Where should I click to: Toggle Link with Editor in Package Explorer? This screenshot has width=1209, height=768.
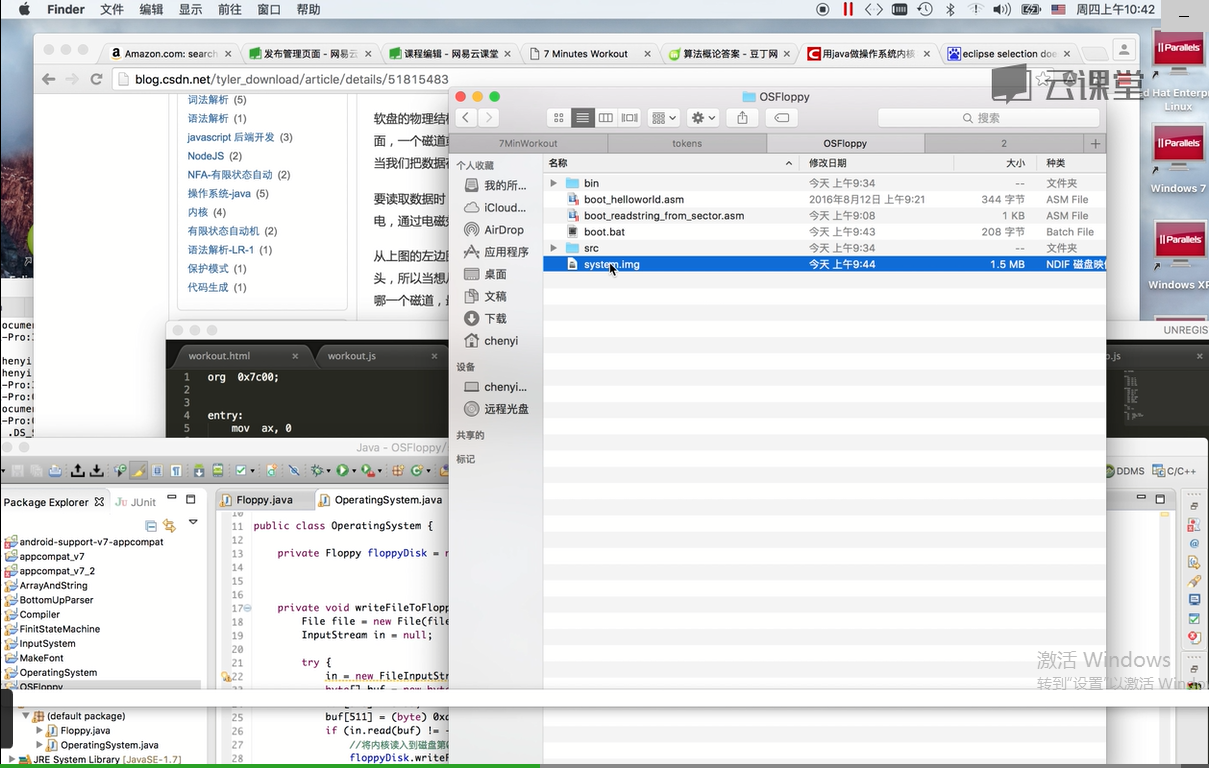(169, 525)
